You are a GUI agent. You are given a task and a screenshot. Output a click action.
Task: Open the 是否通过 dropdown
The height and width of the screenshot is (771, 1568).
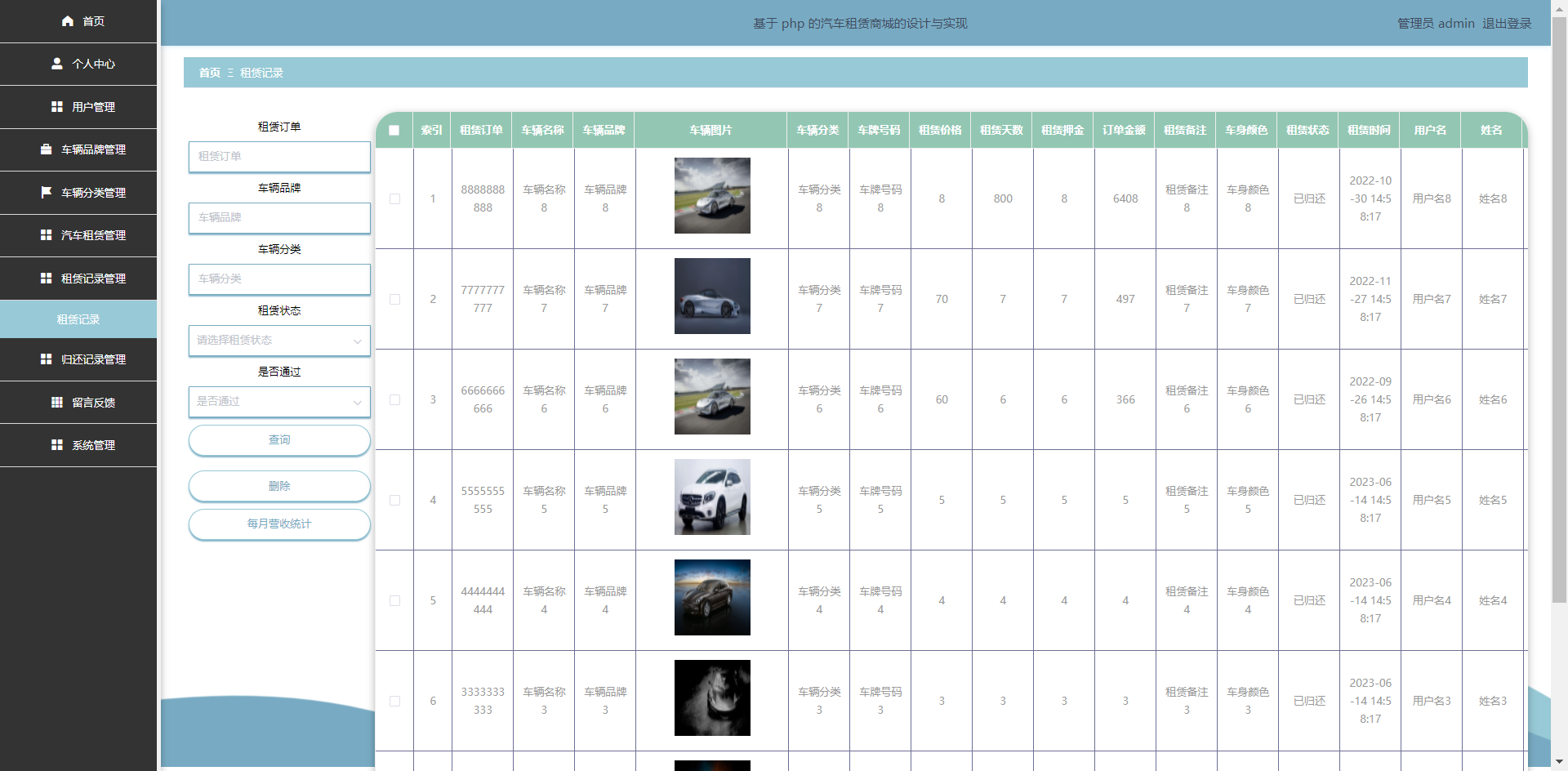click(279, 402)
